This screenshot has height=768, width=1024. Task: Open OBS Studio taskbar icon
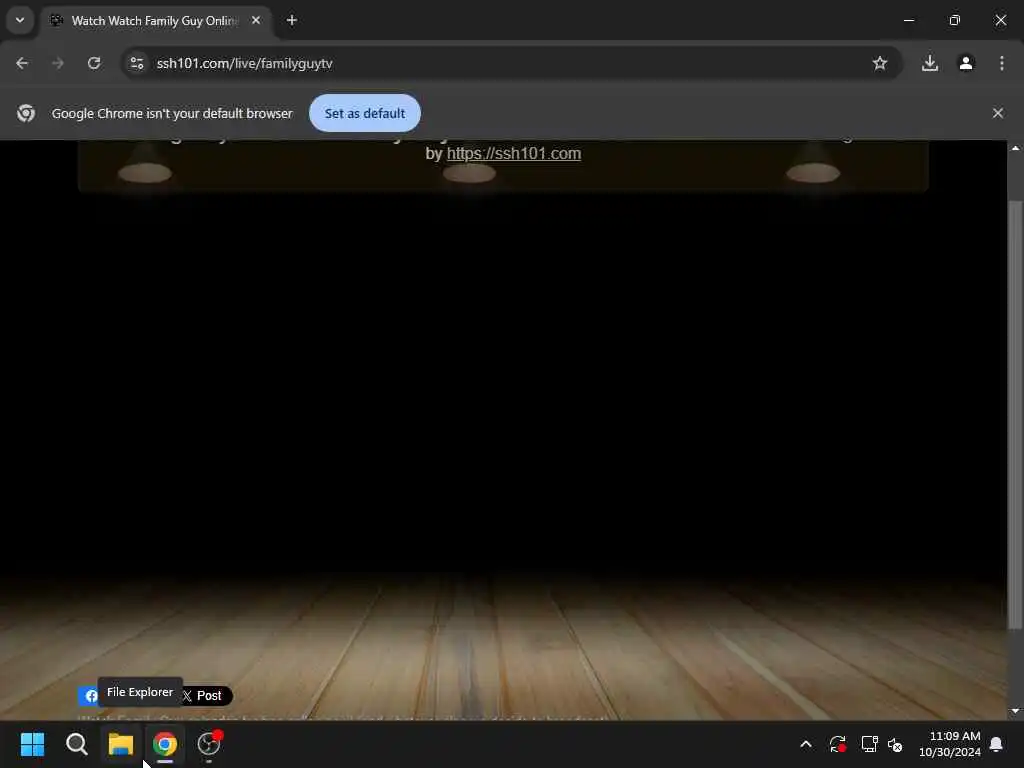pyautogui.click(x=209, y=744)
